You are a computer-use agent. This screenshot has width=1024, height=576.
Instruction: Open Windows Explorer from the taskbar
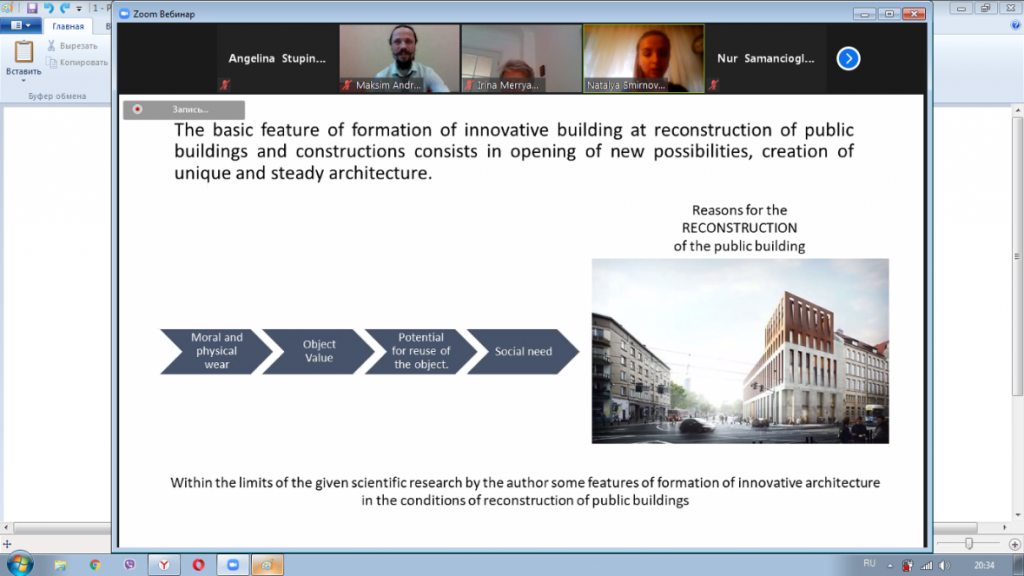[x=59, y=565]
